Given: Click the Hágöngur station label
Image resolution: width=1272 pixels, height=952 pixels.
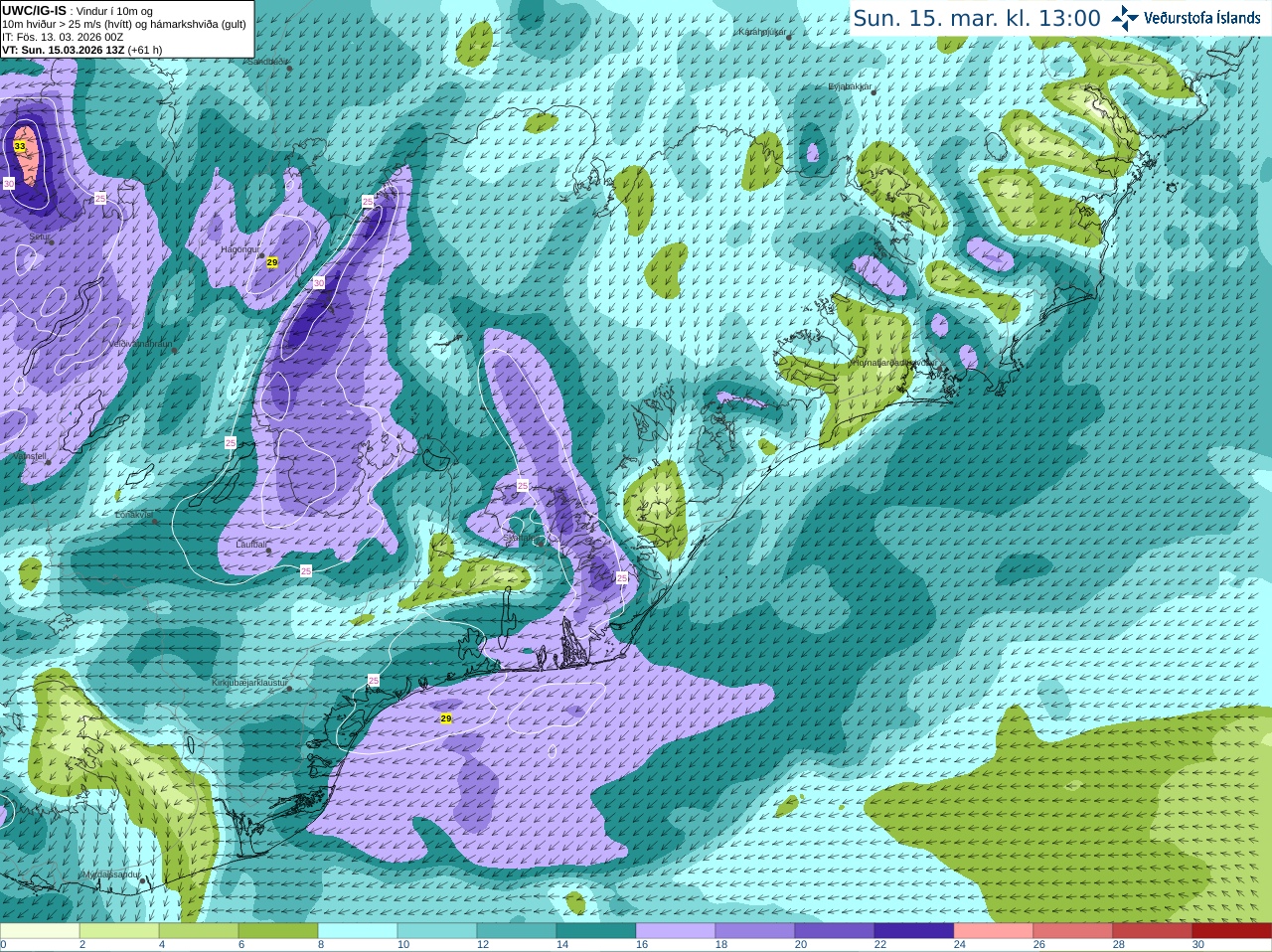Looking at the screenshot, I should click(239, 249).
